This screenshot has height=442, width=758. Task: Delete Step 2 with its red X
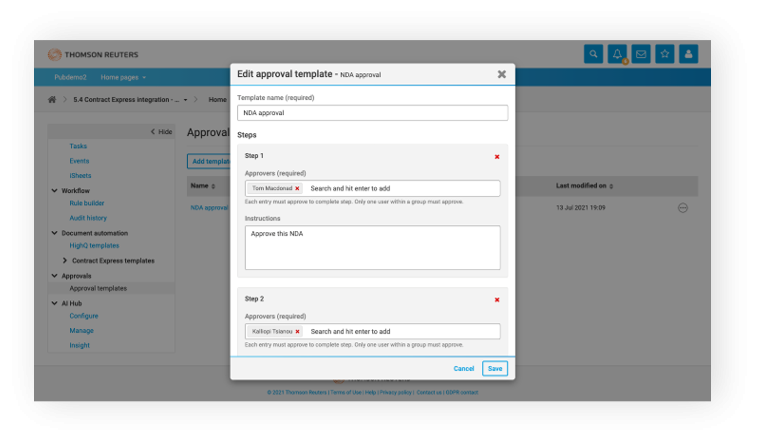(x=497, y=299)
